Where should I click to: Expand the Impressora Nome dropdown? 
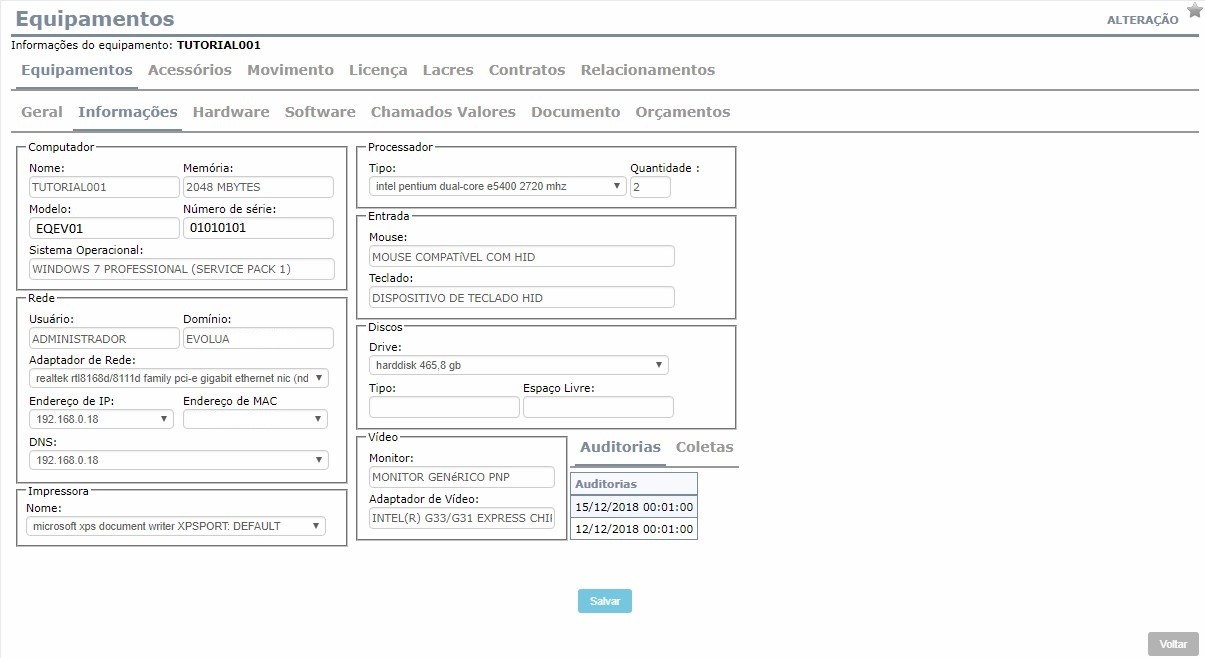[x=176, y=526]
